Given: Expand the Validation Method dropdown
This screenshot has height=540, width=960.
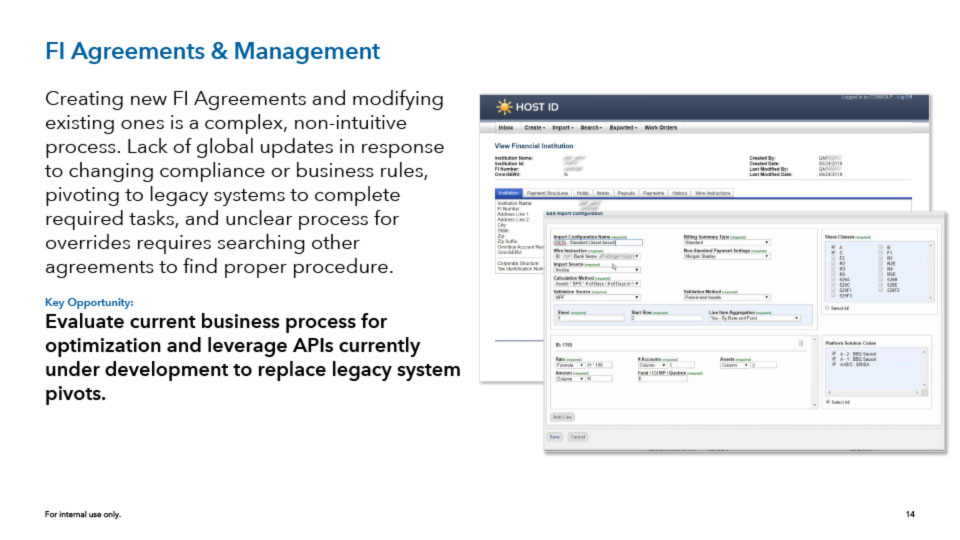Looking at the screenshot, I should 726,297.
